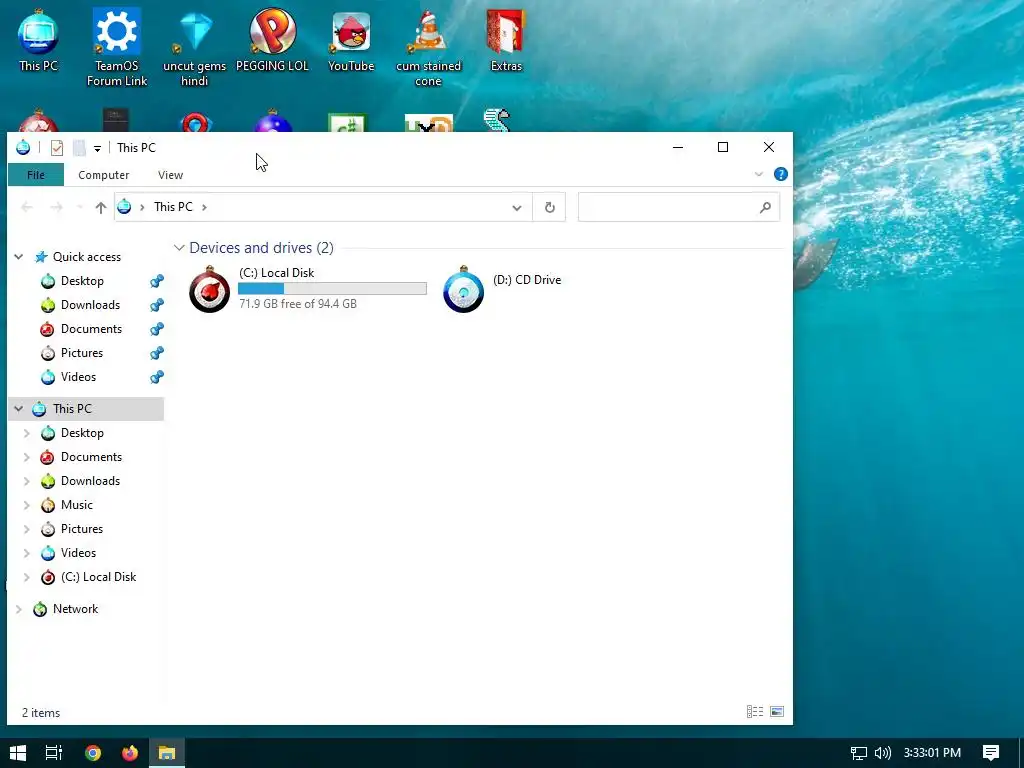Select Downloads under This PC

90,481
